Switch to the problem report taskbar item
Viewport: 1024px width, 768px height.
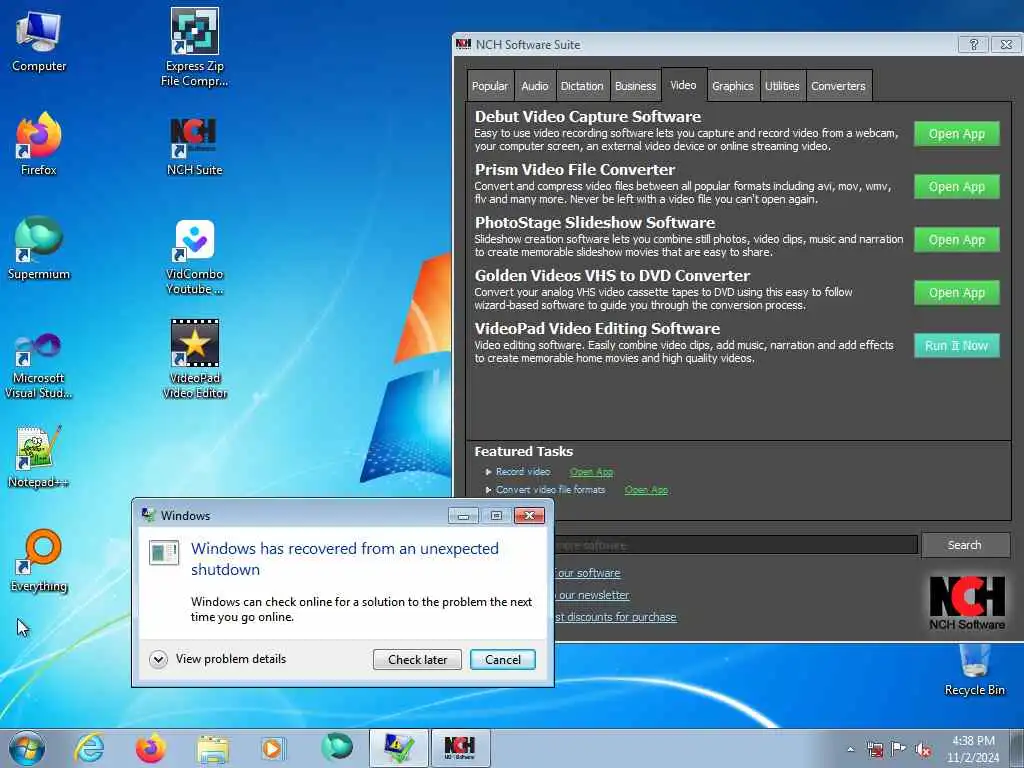point(398,748)
